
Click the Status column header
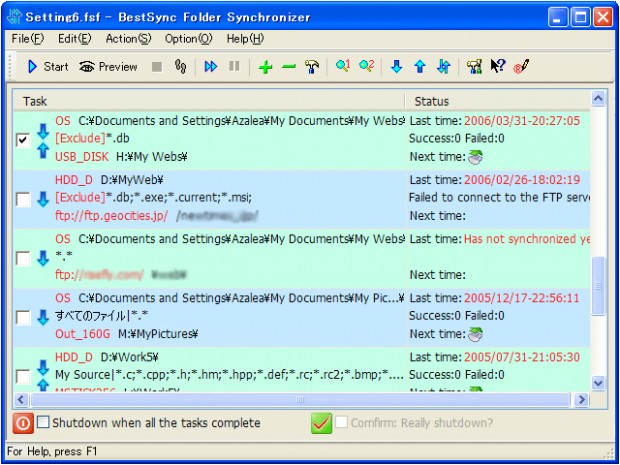pos(498,101)
